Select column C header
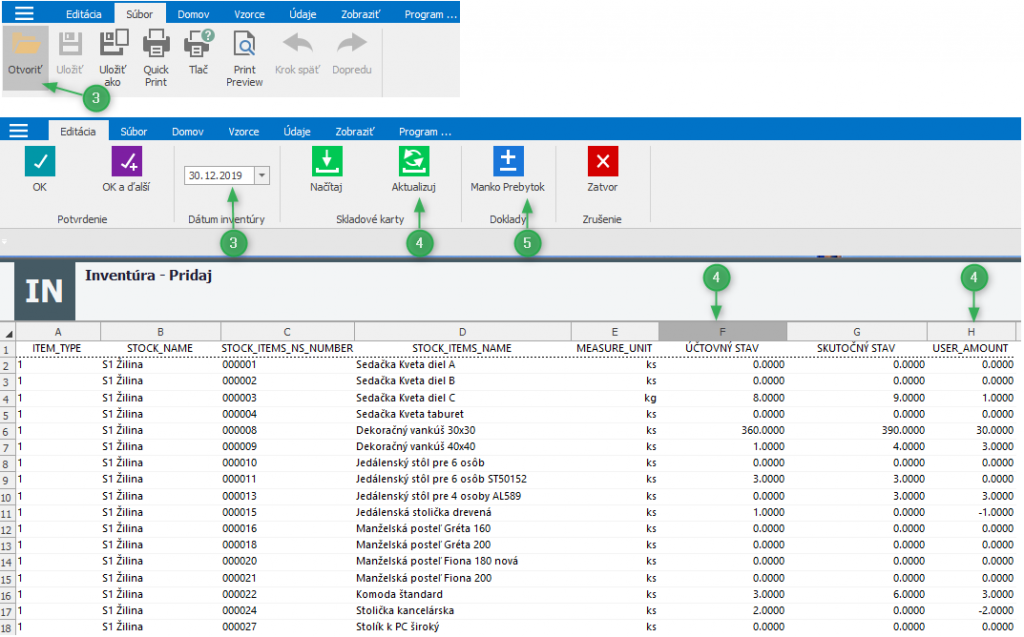The image size is (1024, 637). (x=287, y=331)
